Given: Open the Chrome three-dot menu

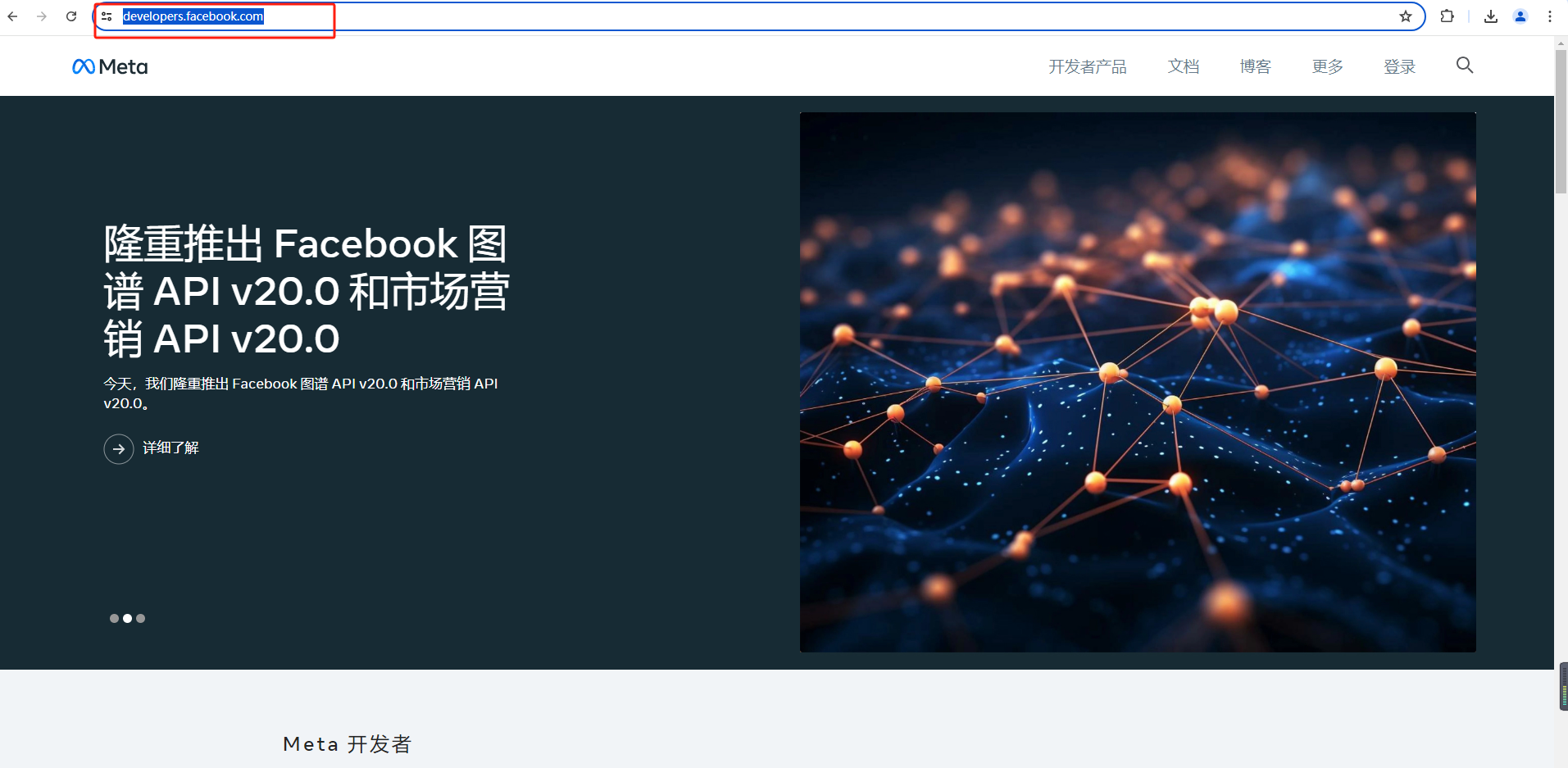Looking at the screenshot, I should pyautogui.click(x=1550, y=16).
